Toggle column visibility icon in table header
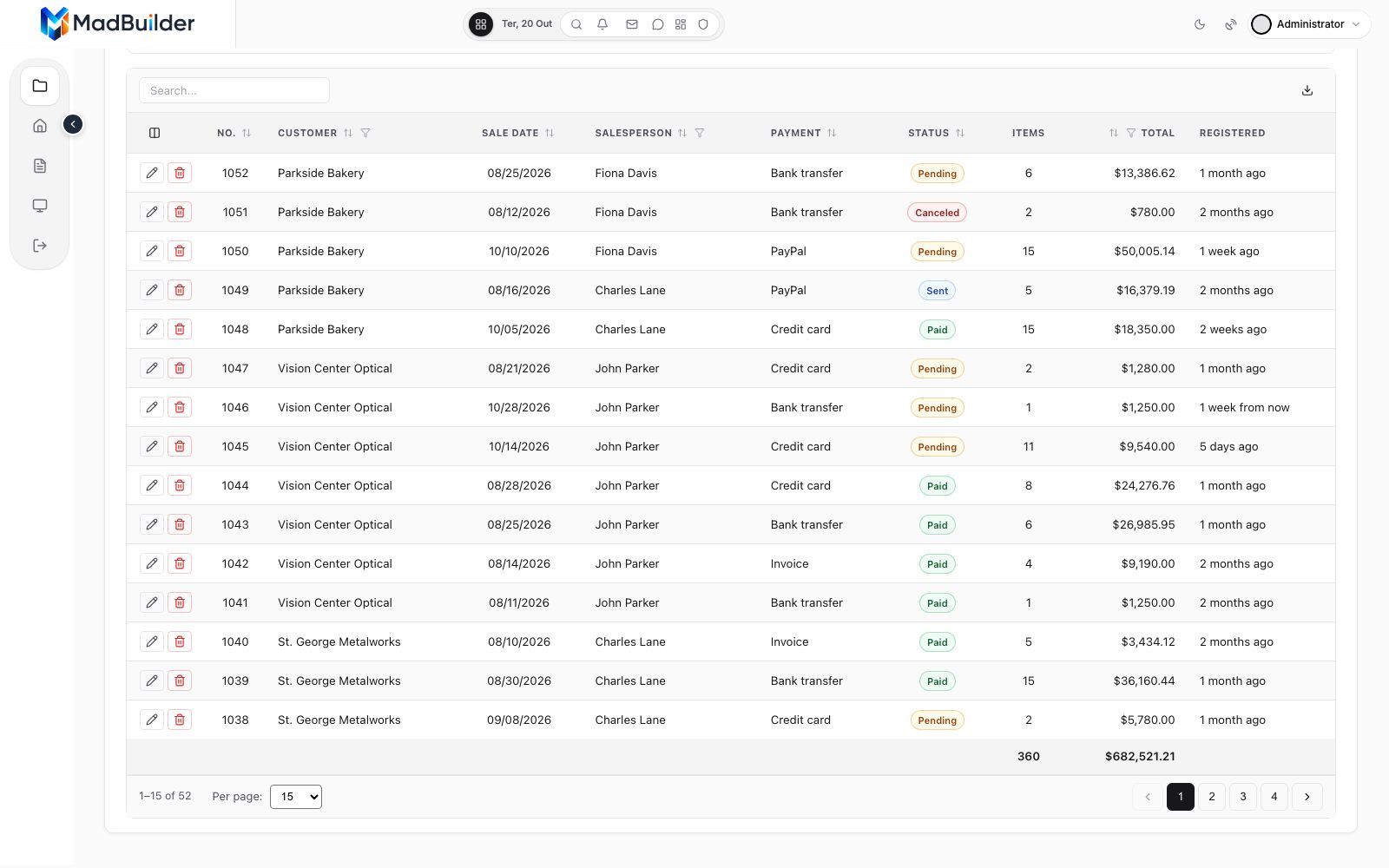The height and width of the screenshot is (868, 1389). tap(155, 133)
